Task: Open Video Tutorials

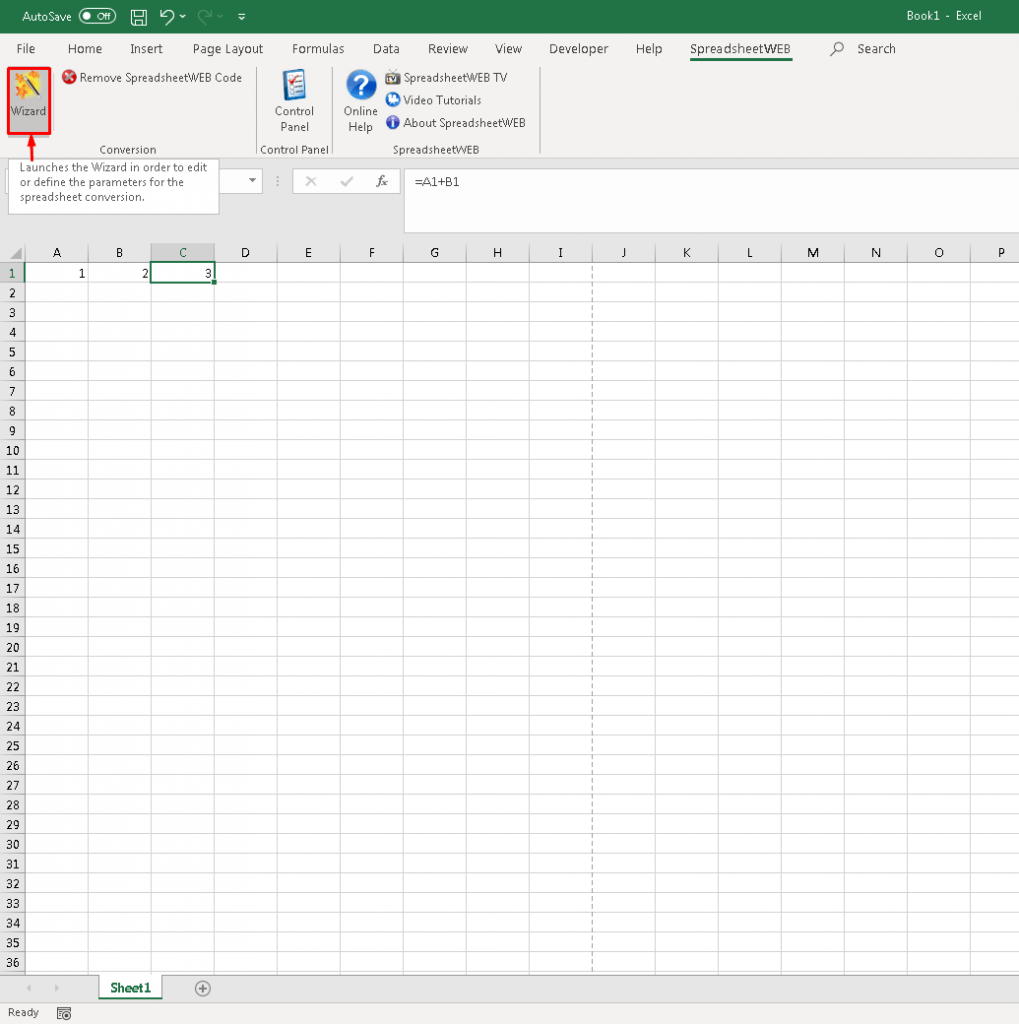Action: click(x=433, y=100)
